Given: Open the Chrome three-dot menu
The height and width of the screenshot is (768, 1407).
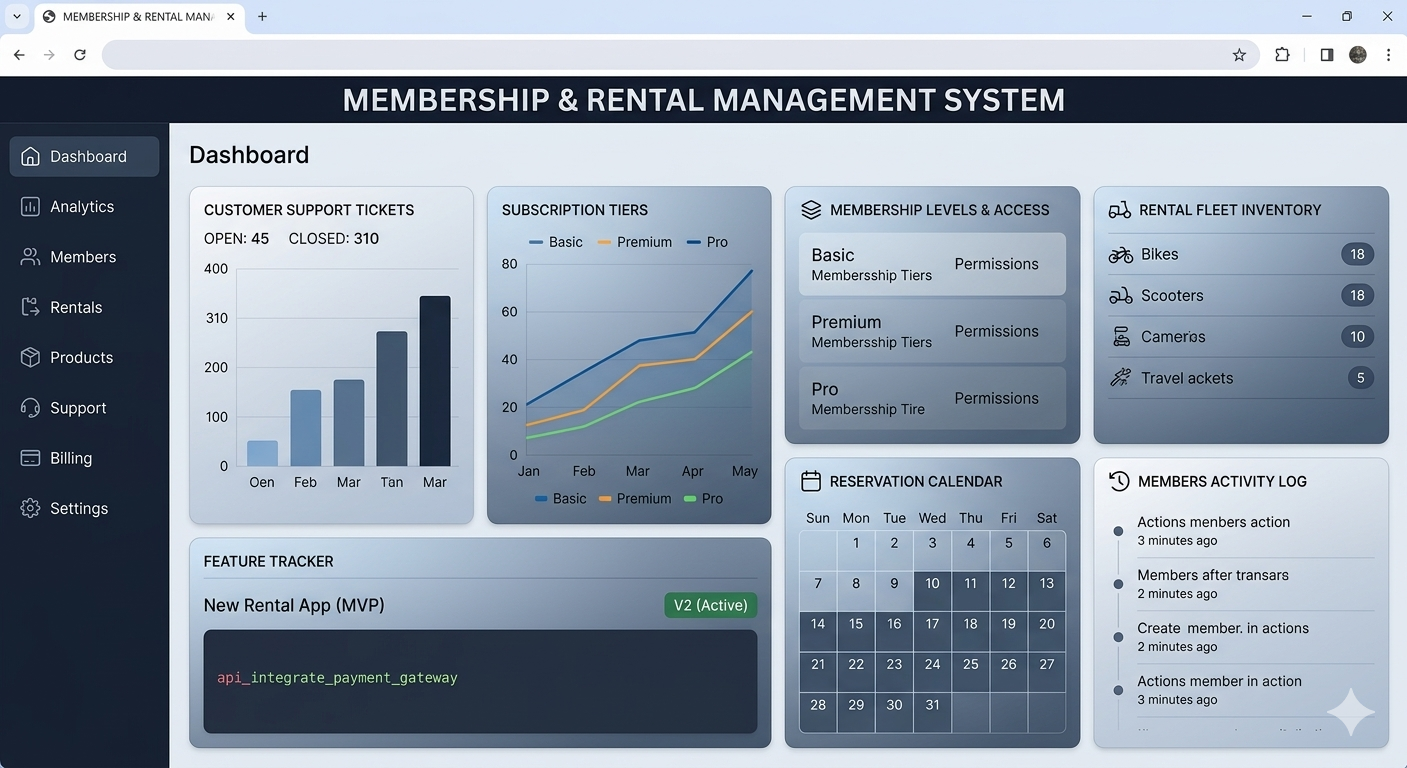Looking at the screenshot, I should pyautogui.click(x=1389, y=54).
